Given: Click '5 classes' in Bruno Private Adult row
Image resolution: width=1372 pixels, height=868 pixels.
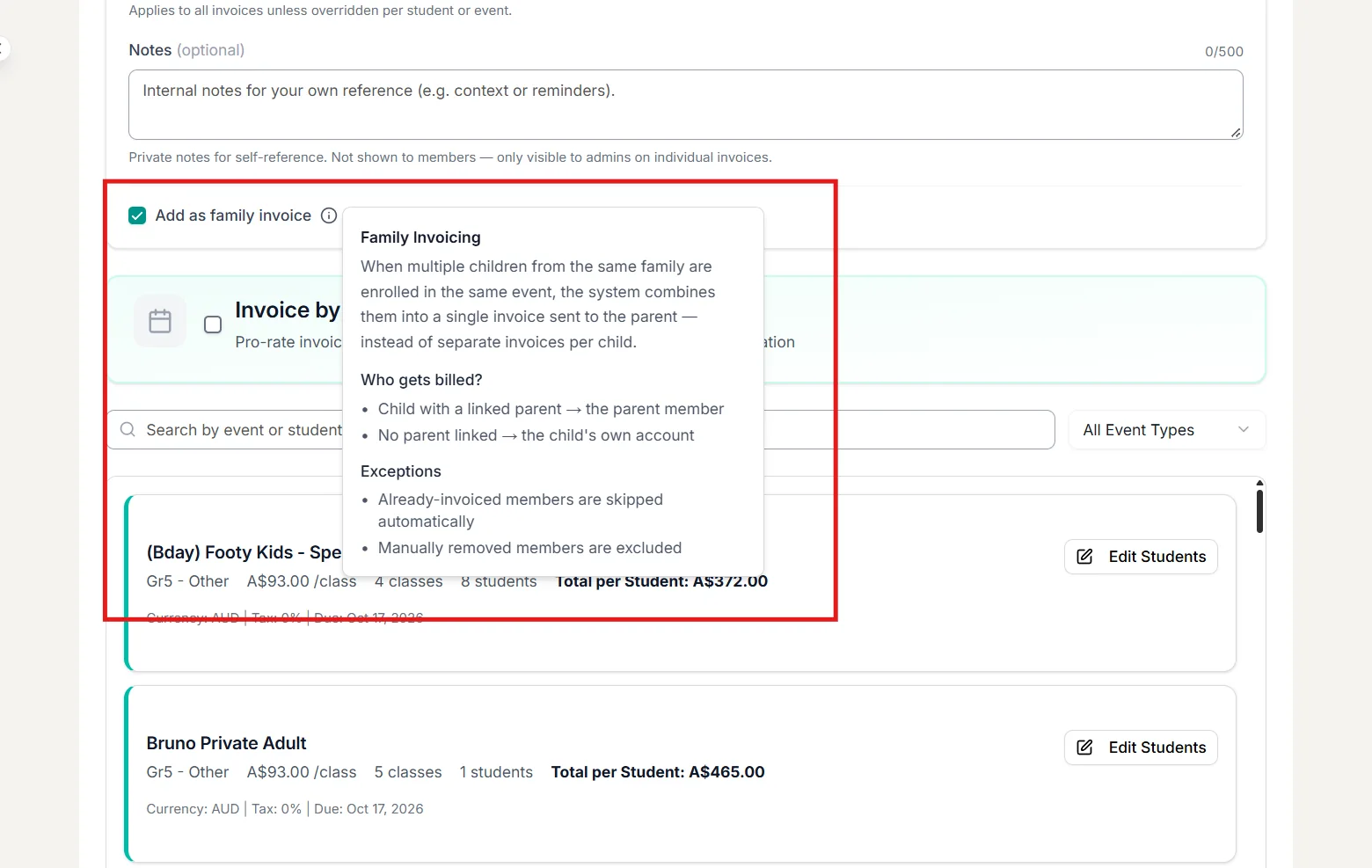Looking at the screenshot, I should [408, 772].
